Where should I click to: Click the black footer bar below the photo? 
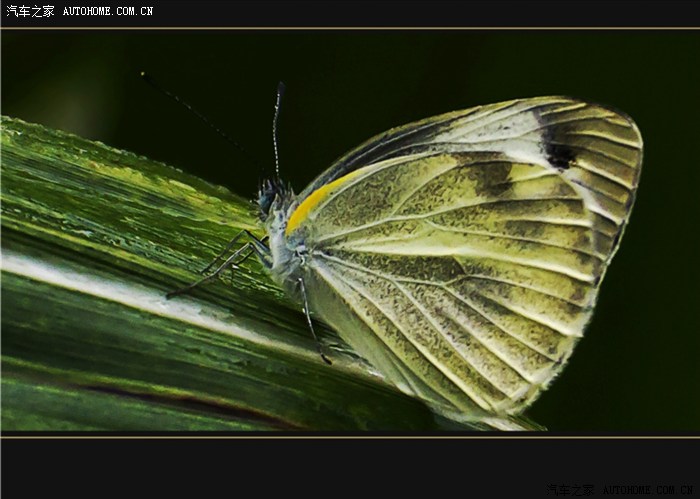click(300, 465)
